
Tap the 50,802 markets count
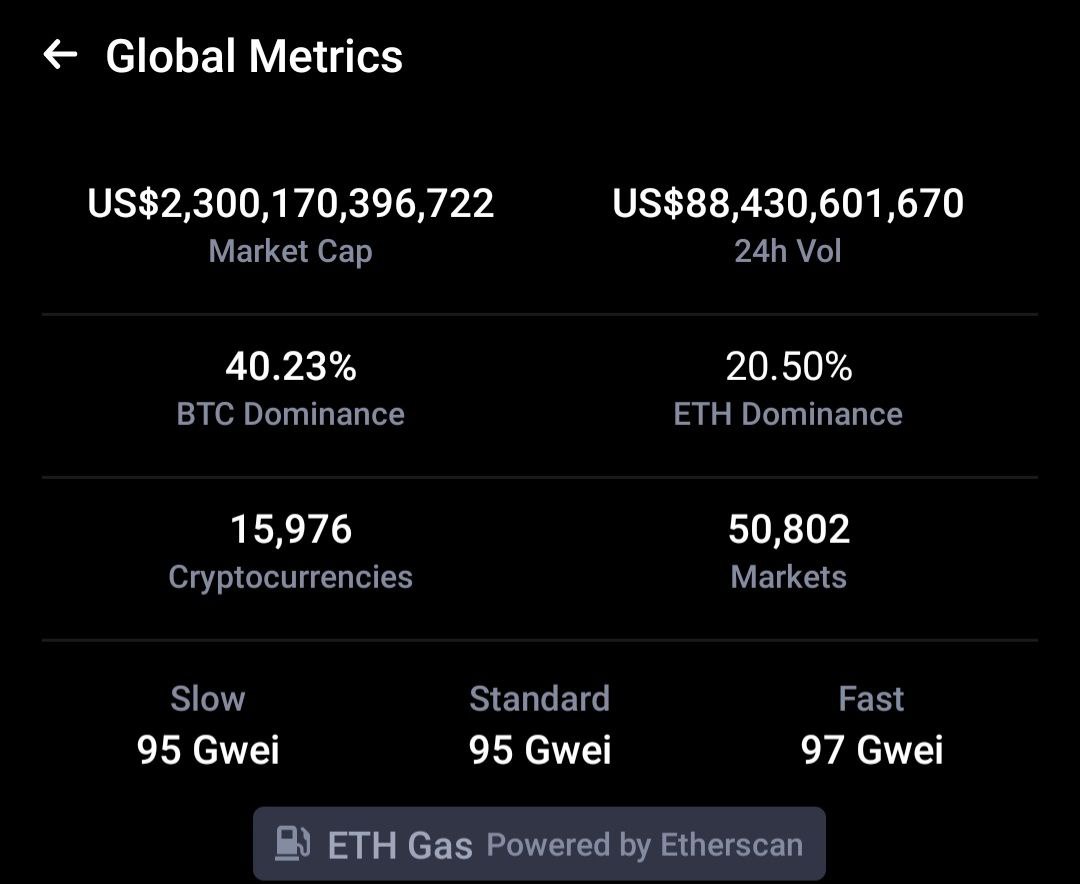click(x=789, y=529)
